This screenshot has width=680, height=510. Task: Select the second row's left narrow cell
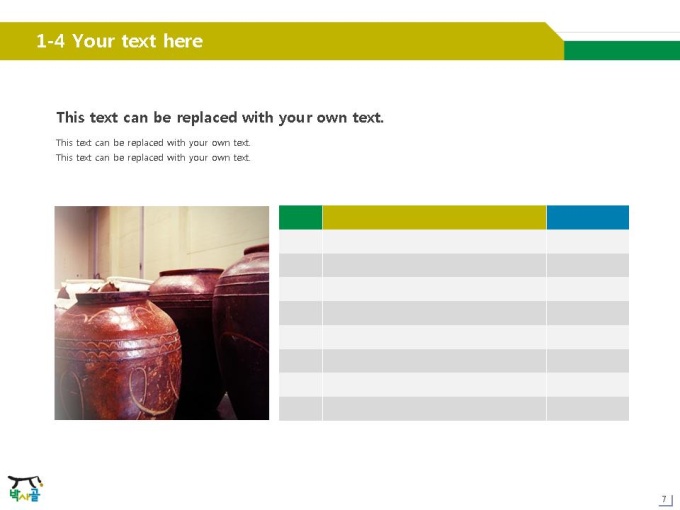301,265
